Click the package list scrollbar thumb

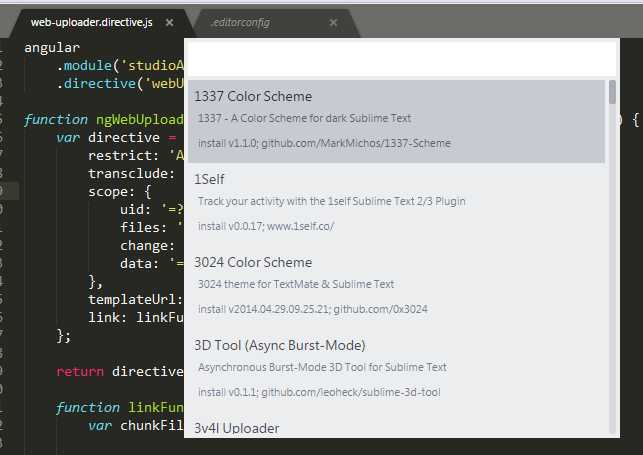[x=612, y=92]
